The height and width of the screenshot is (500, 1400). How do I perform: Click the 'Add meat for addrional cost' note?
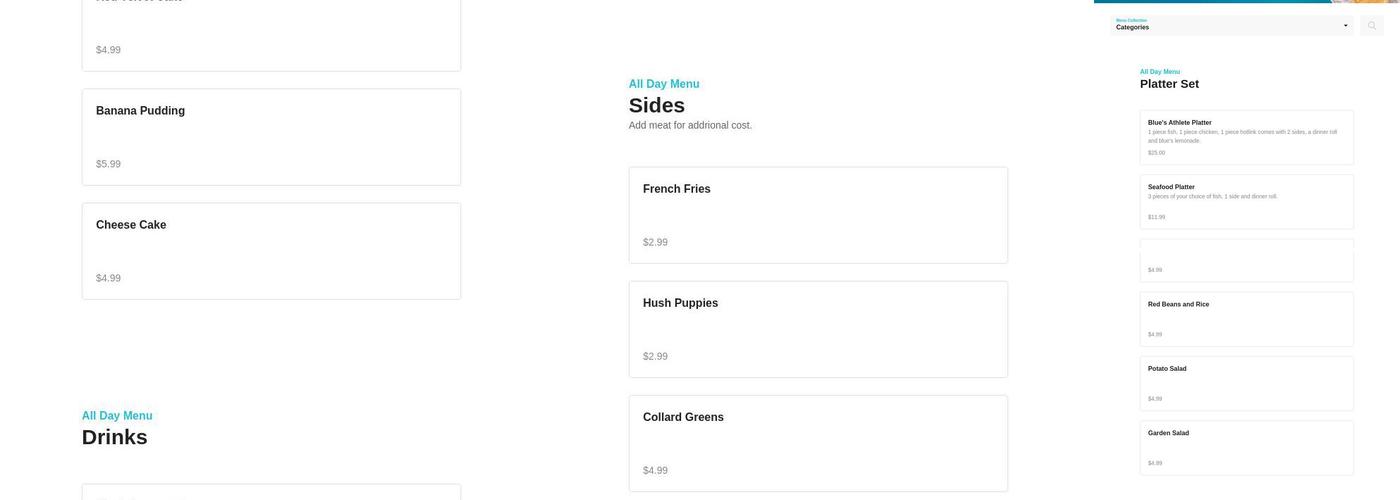(690, 125)
